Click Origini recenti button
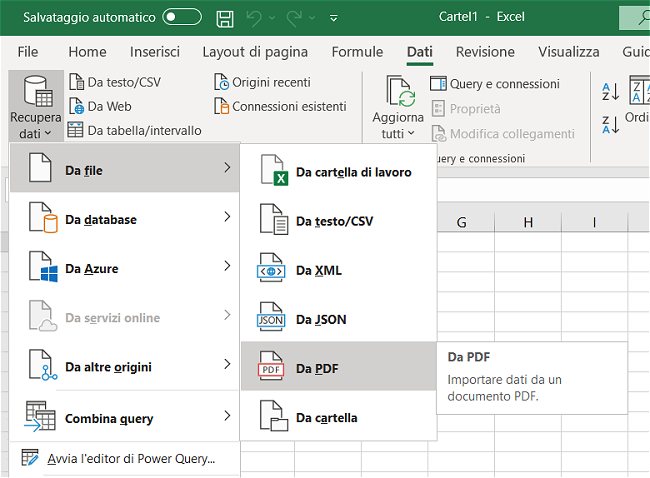This screenshot has width=650, height=478. [x=262, y=82]
